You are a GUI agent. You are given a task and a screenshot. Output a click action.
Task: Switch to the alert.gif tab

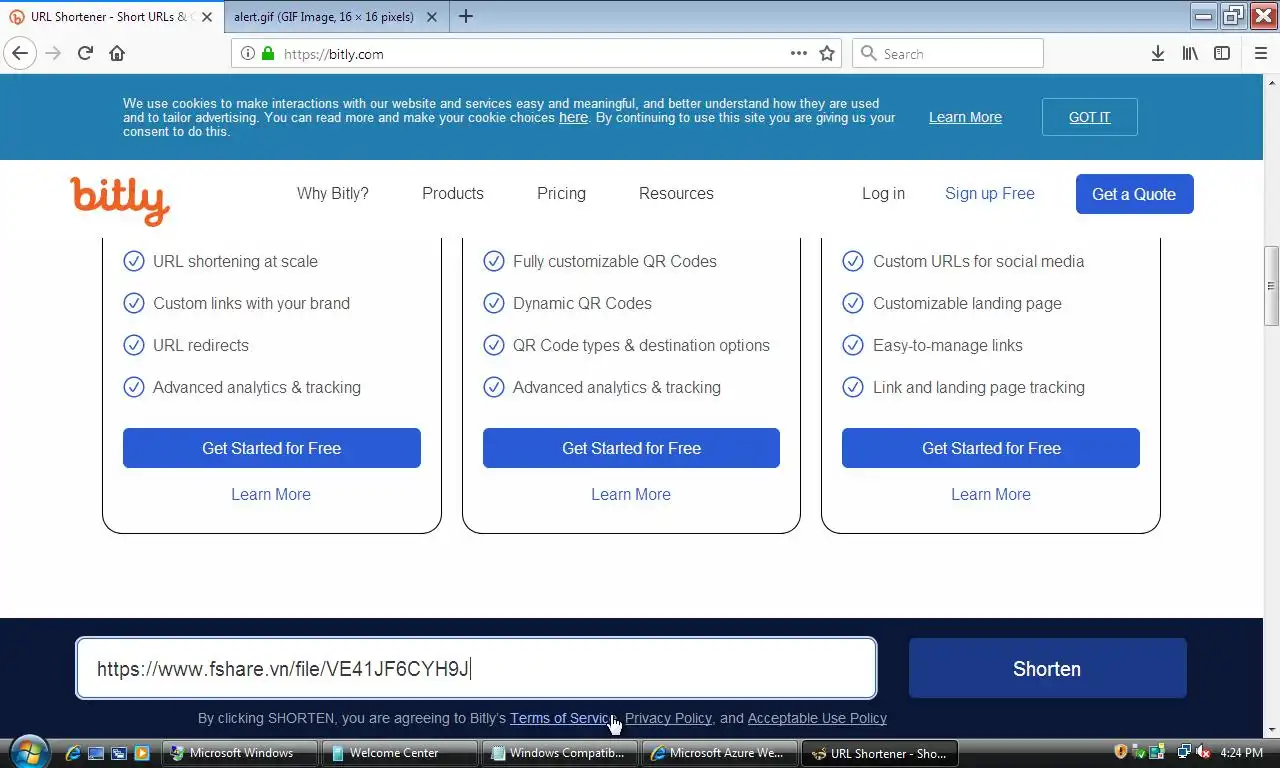[x=335, y=17]
